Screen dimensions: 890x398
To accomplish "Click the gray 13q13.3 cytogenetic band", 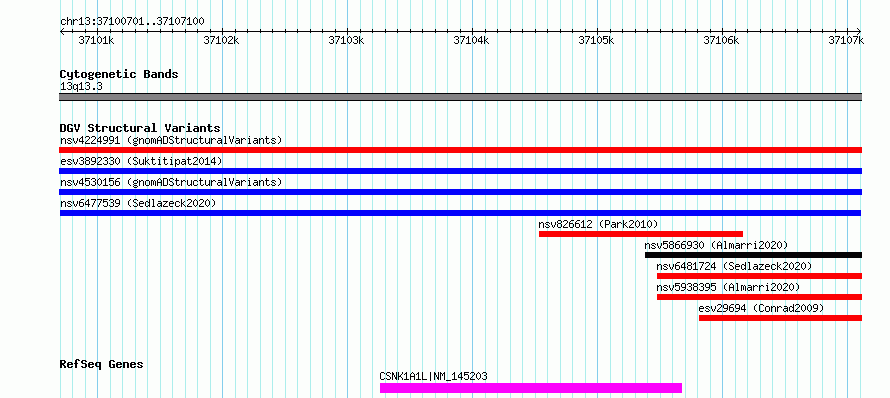I will (460, 97).
